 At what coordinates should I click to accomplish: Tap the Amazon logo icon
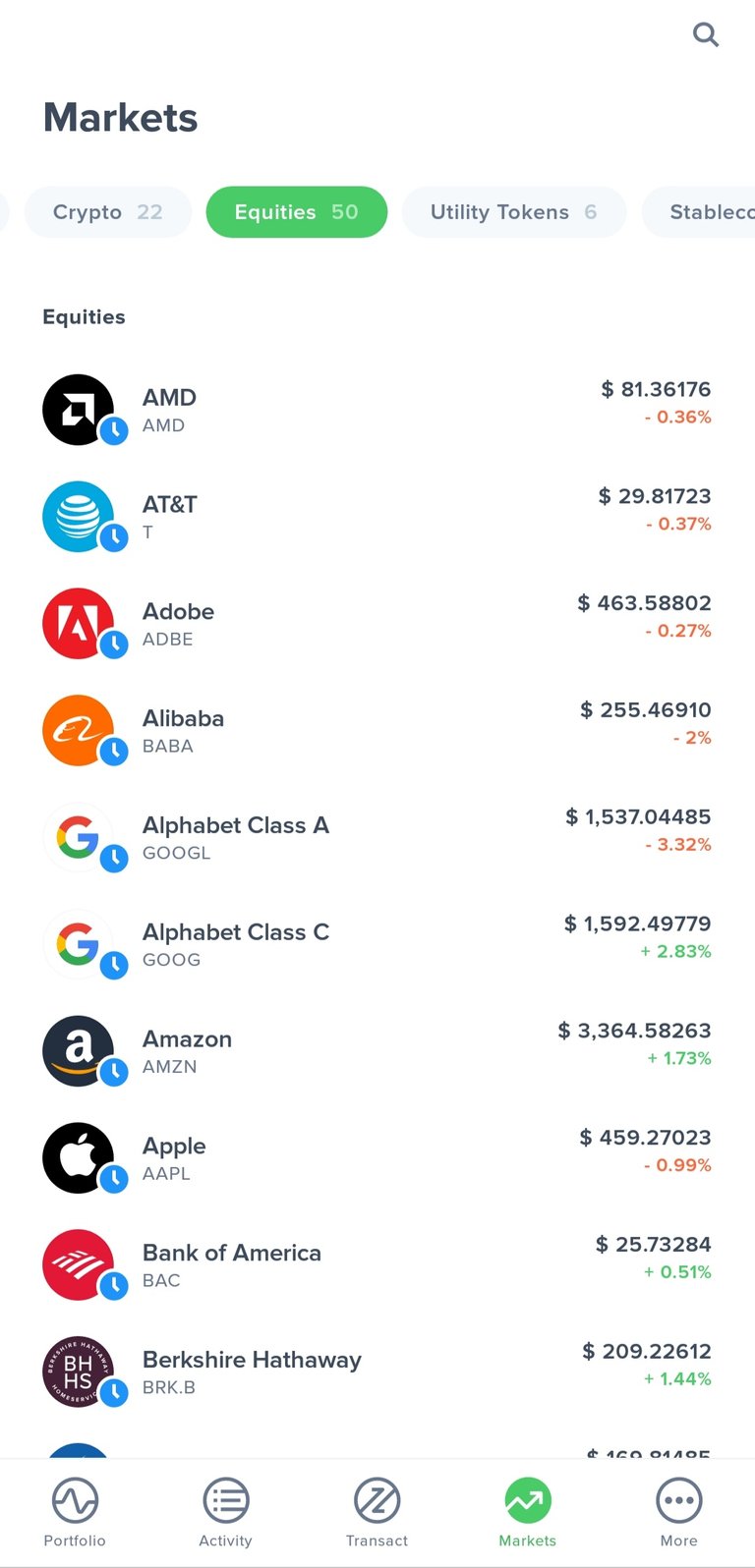pos(79,1051)
